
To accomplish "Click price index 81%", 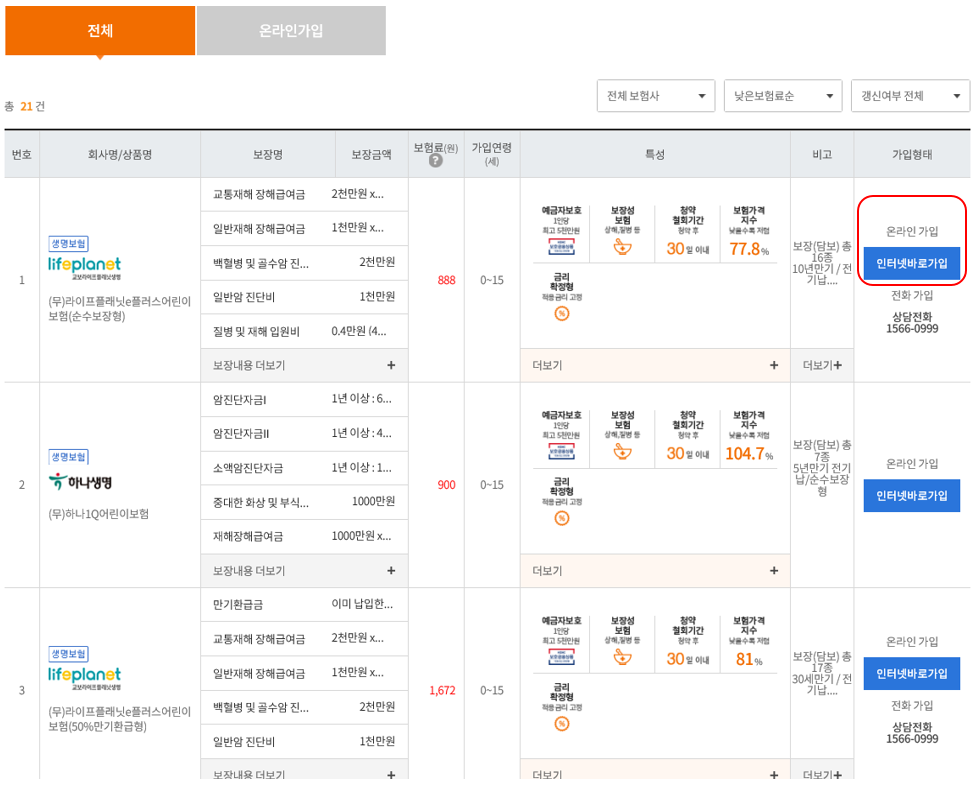I will 749,659.
